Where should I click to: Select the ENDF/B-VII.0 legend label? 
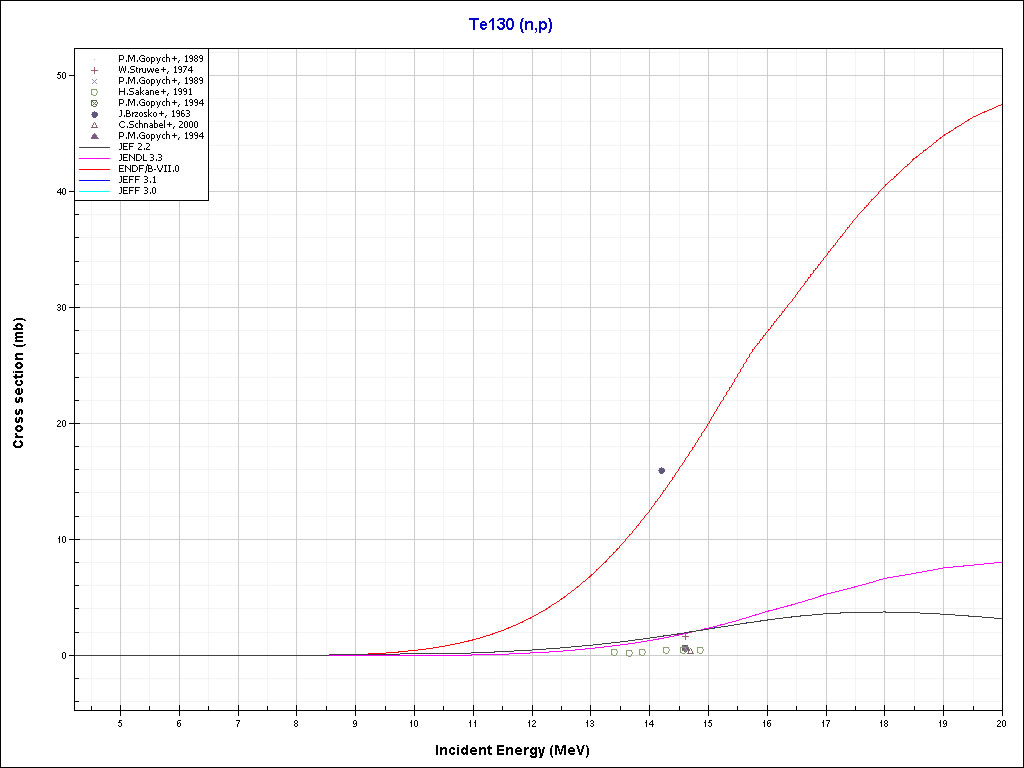tap(149, 169)
